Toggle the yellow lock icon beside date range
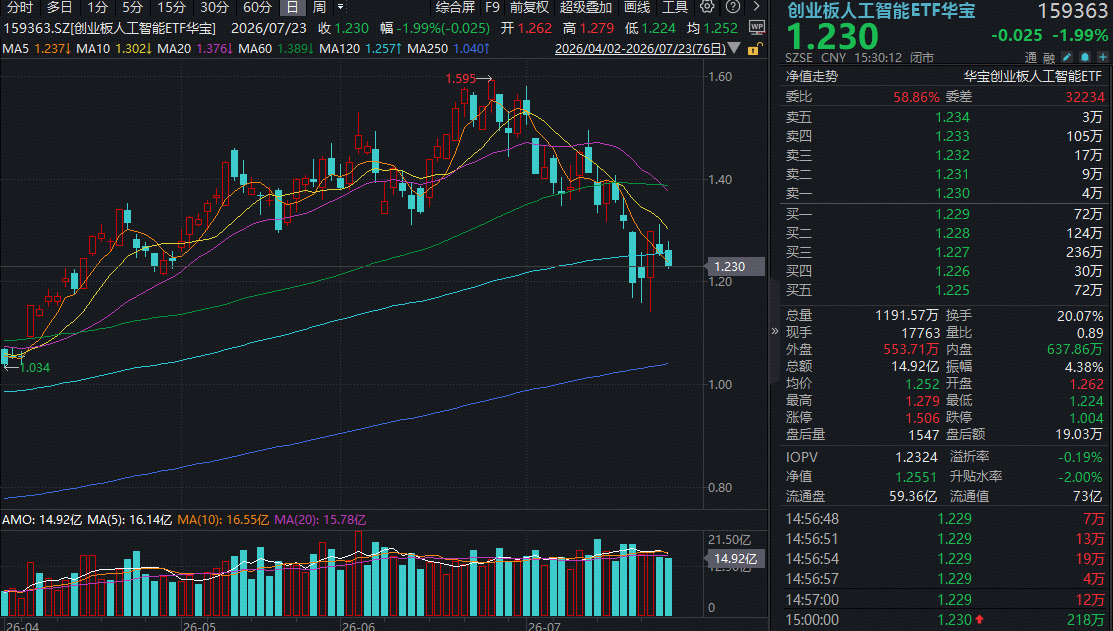Image resolution: width=1113 pixels, height=631 pixels. [x=755, y=48]
